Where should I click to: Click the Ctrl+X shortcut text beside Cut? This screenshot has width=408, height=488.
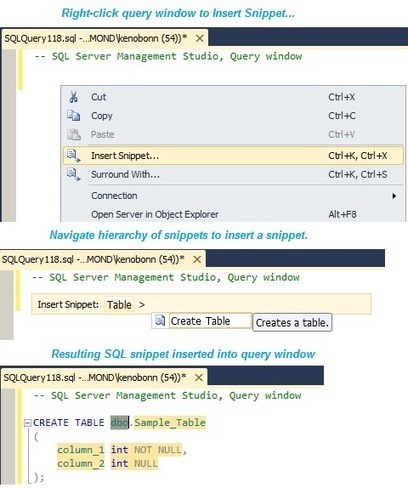point(341,97)
